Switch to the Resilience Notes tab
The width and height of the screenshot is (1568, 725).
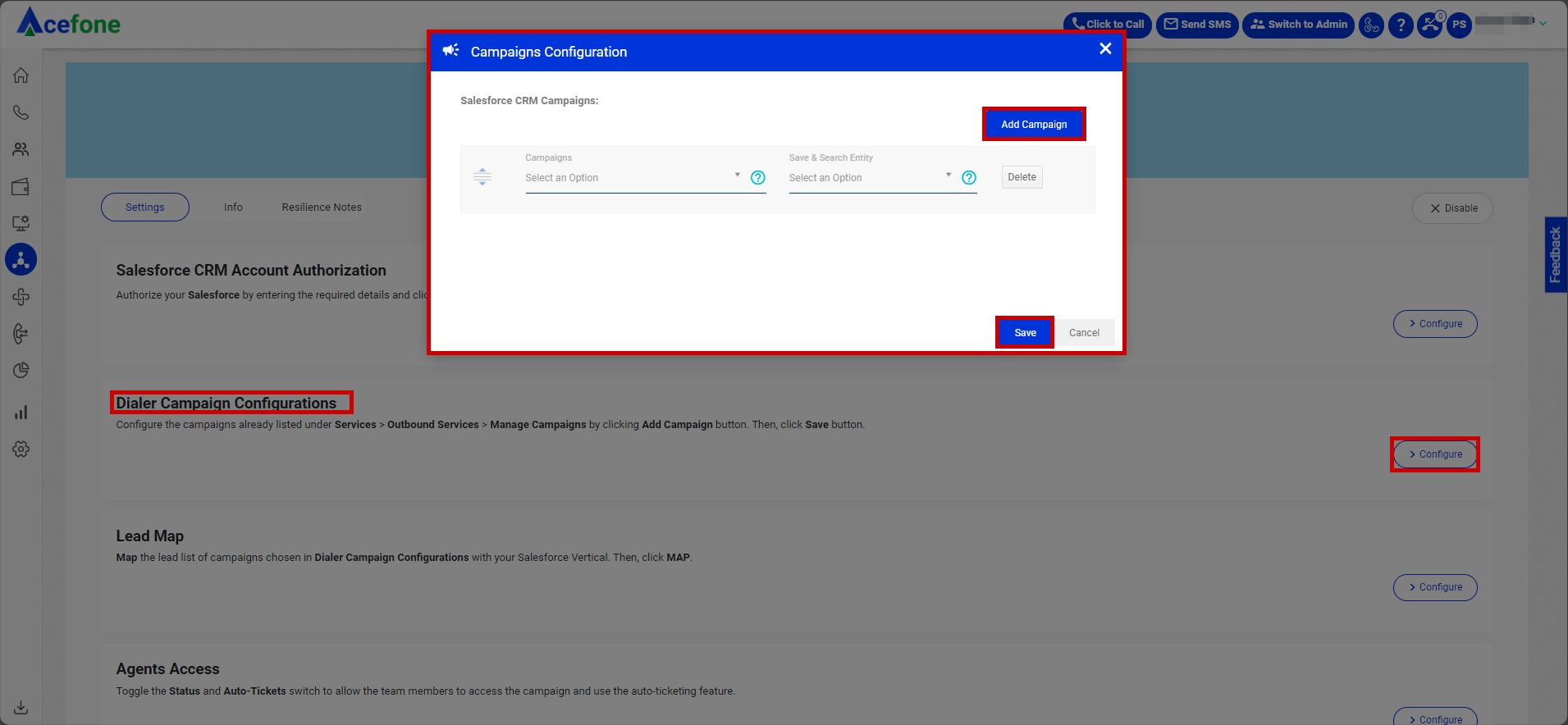pos(322,207)
